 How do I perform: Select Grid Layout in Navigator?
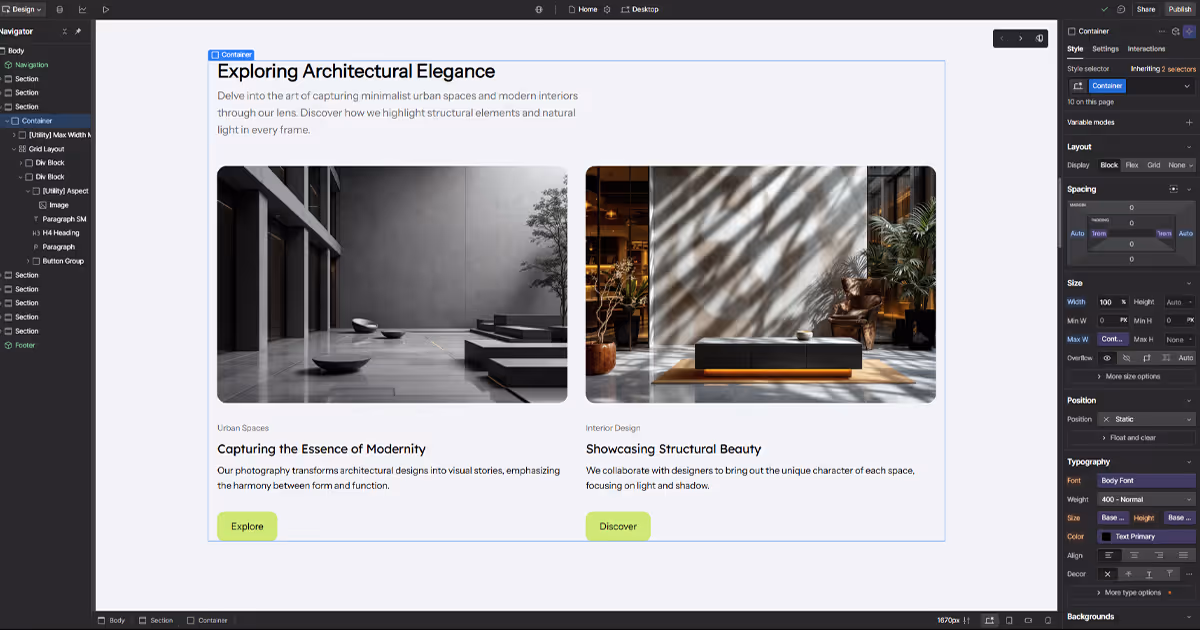(46, 149)
